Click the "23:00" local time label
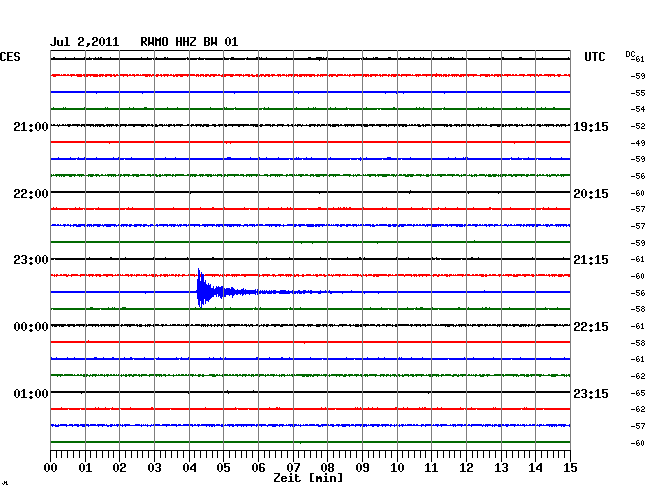650x494 pixels. pyautogui.click(x=31, y=260)
